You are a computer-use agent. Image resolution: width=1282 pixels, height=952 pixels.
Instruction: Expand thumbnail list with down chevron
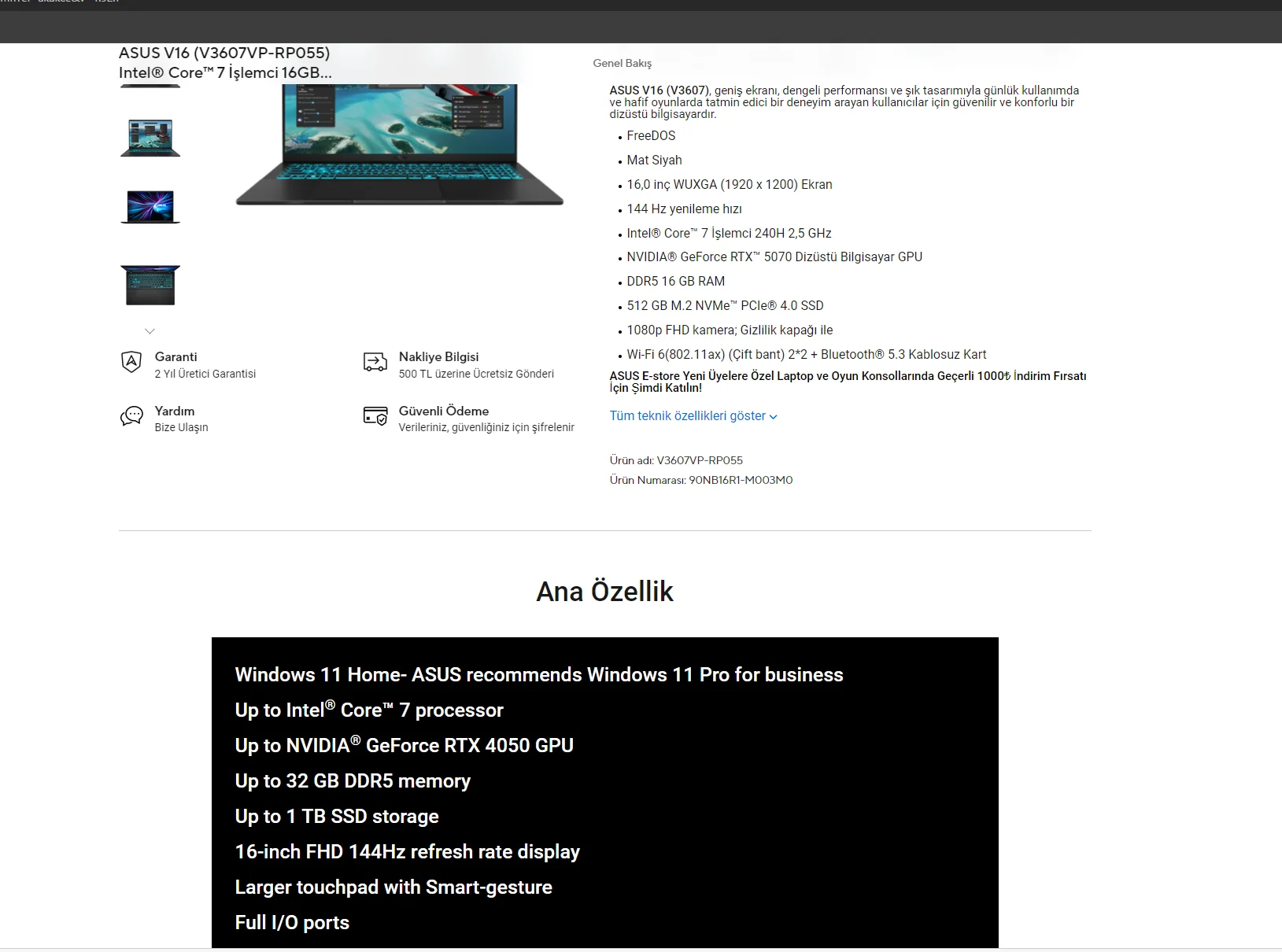coord(150,331)
